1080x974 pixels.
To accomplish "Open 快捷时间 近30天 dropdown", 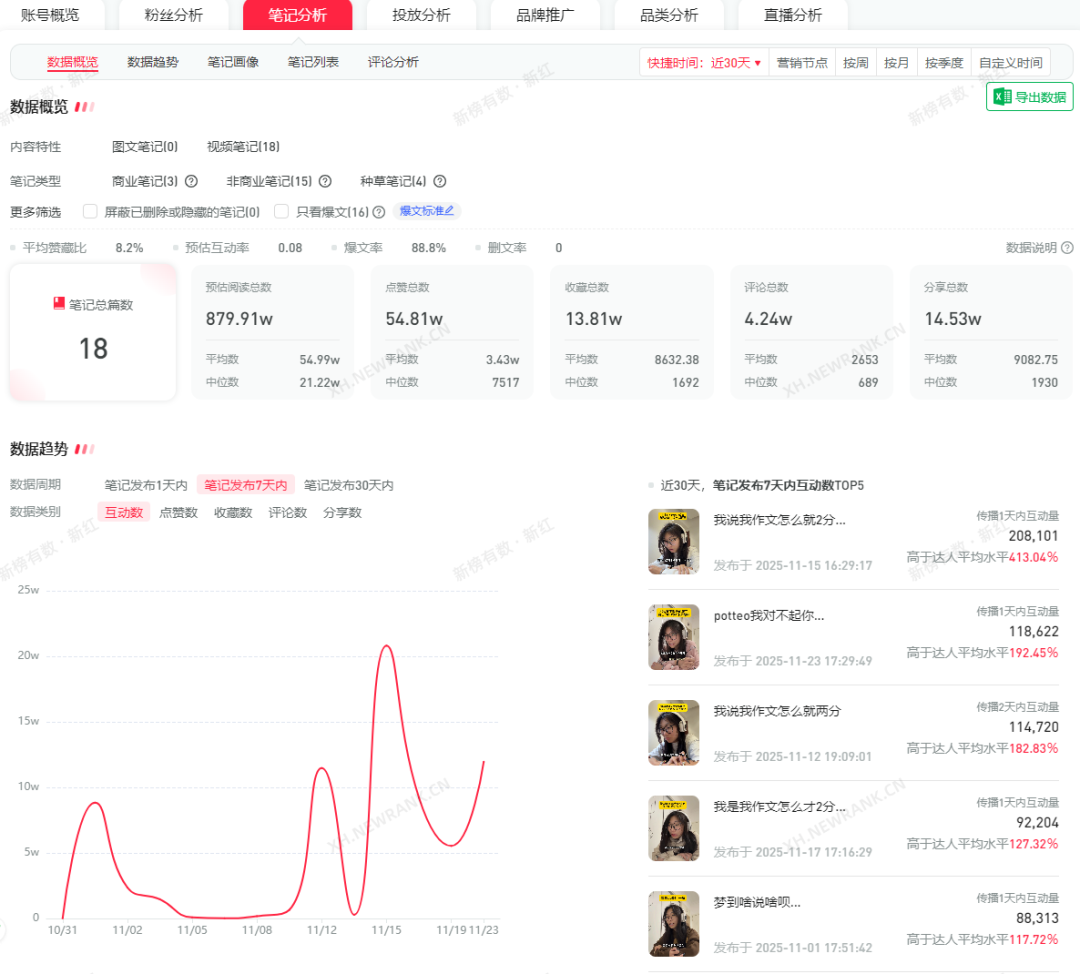I will click(x=704, y=63).
